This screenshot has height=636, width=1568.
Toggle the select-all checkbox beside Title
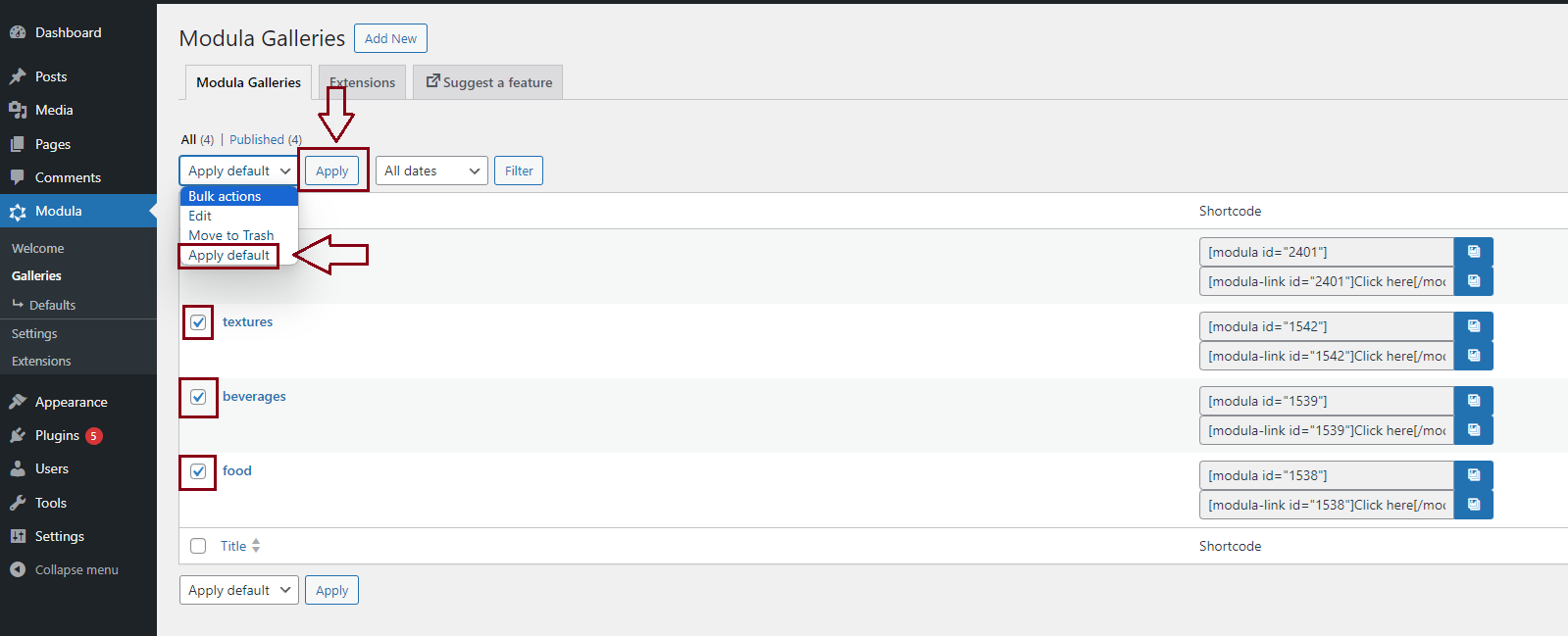198,546
